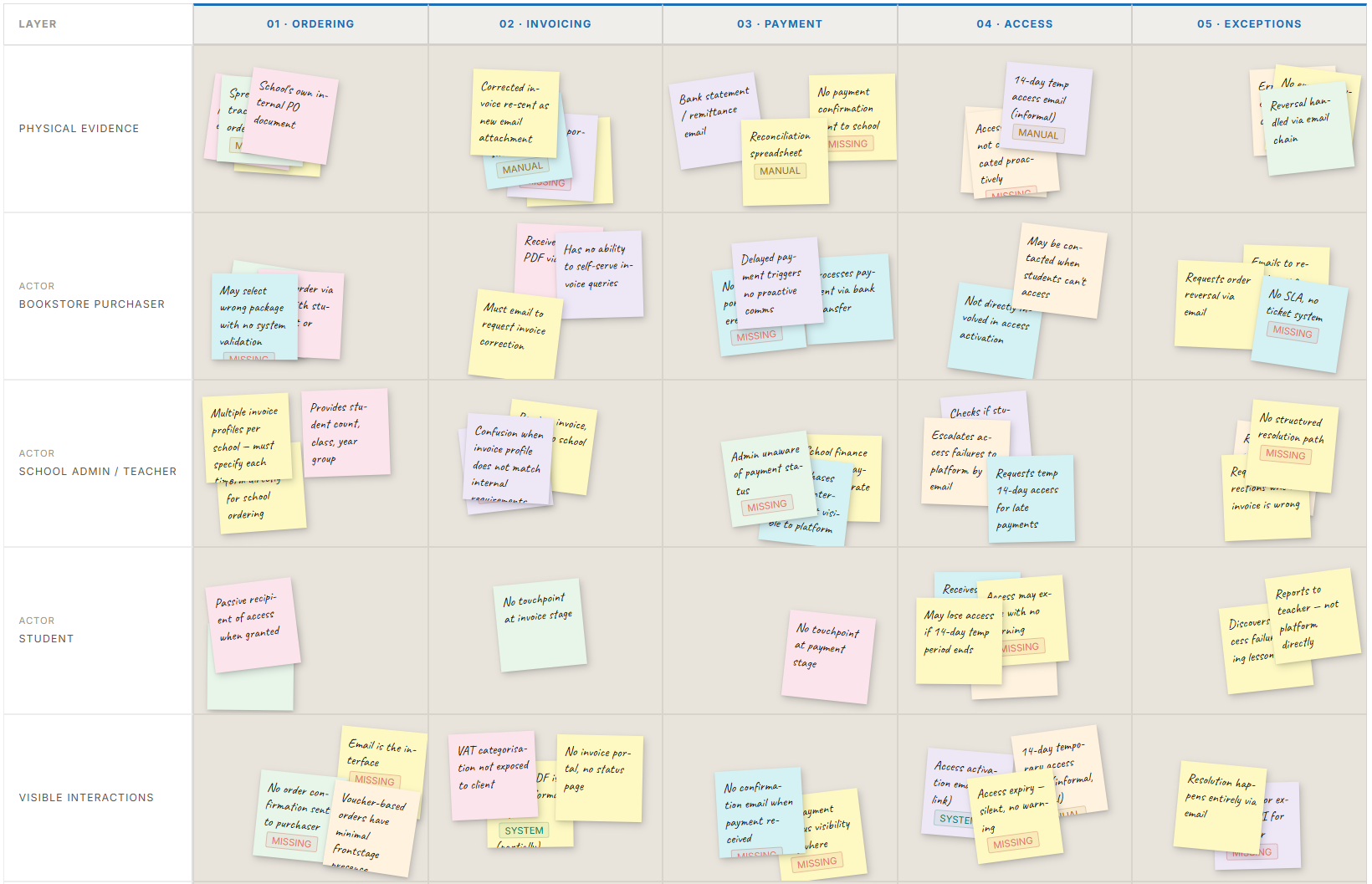The width and height of the screenshot is (1372, 884).
Task: Select the "Admin unaware of payment status" note
Action: 768,479
